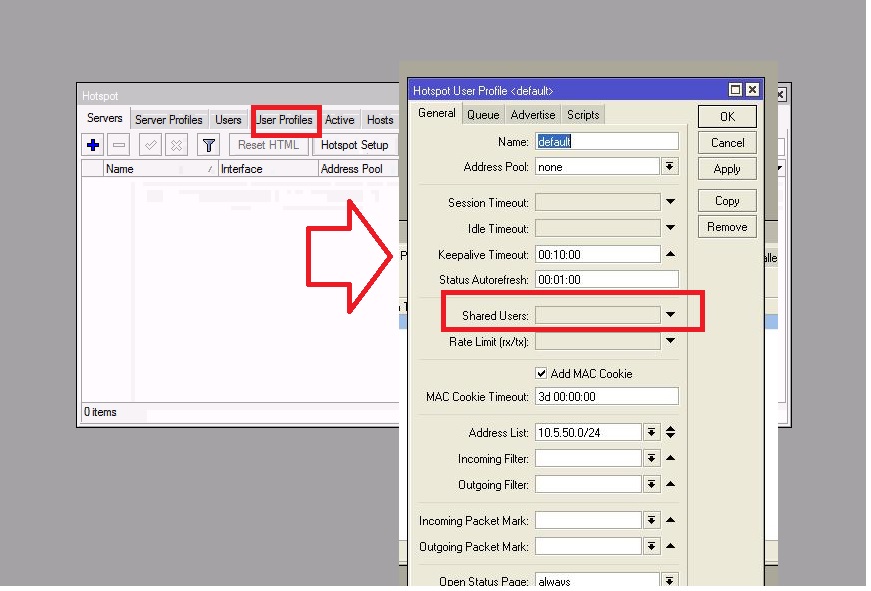
Task: Open the Address List dropdown
Action: 651,433
